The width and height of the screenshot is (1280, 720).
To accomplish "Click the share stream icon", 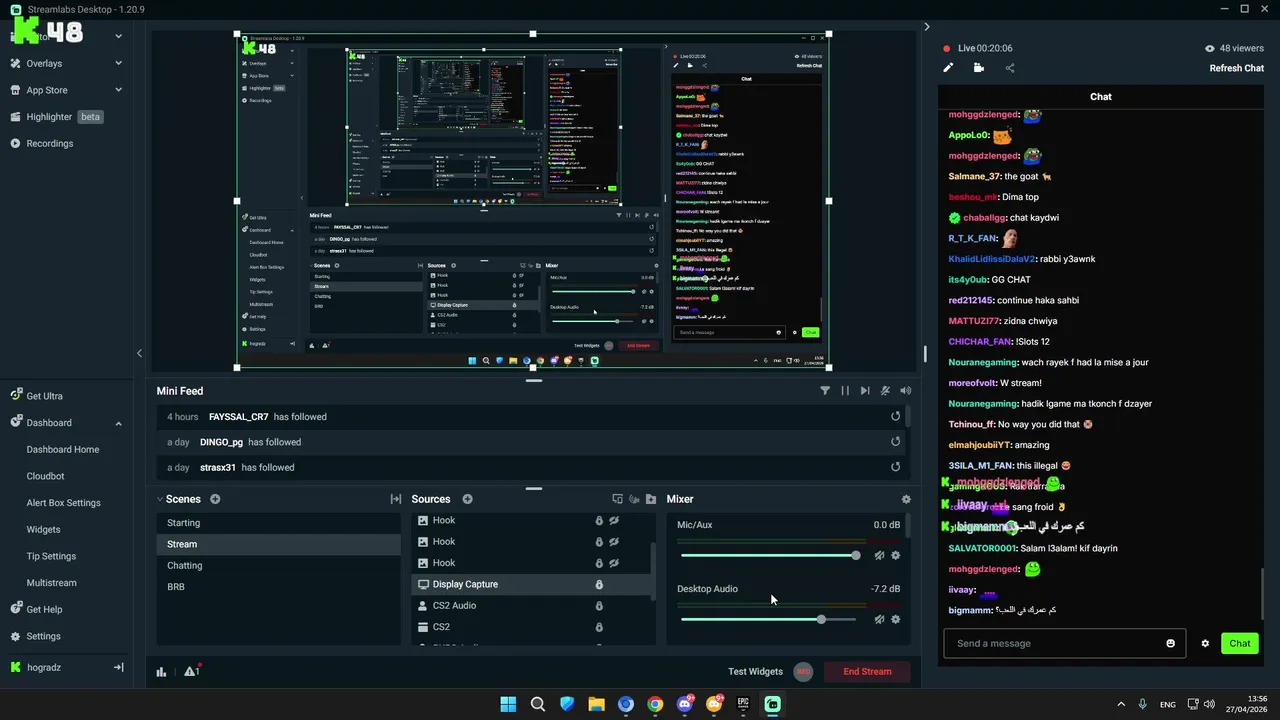I will (x=1009, y=68).
